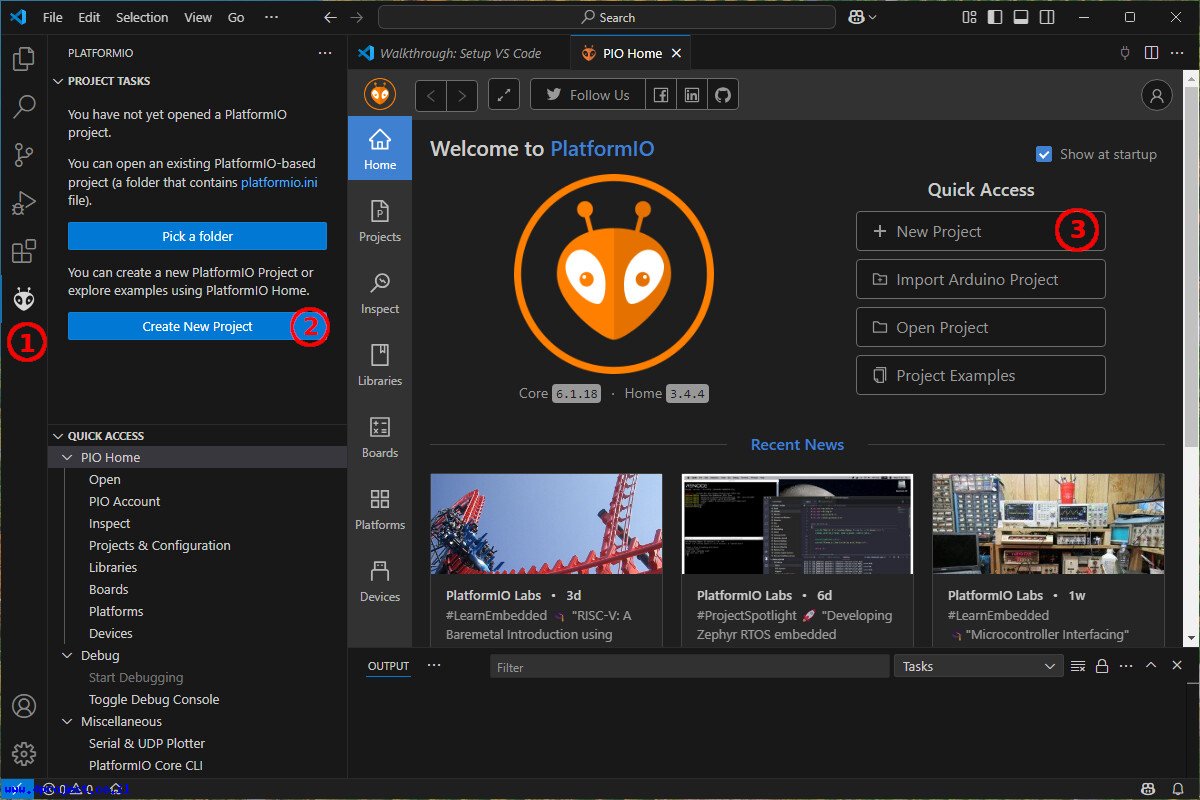Collapse the Project Tasks section

(x=58, y=81)
